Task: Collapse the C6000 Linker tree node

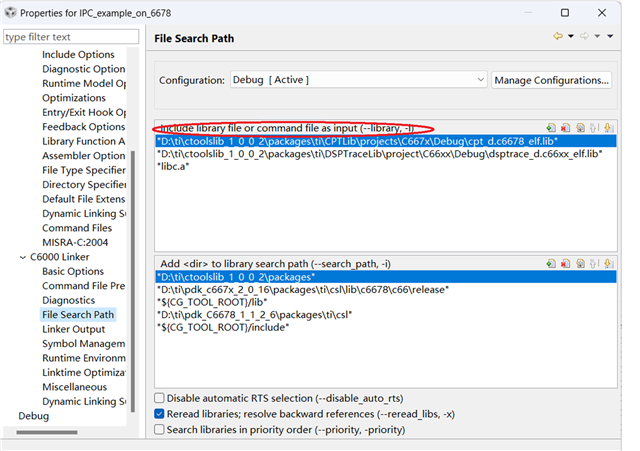Action: [23, 257]
